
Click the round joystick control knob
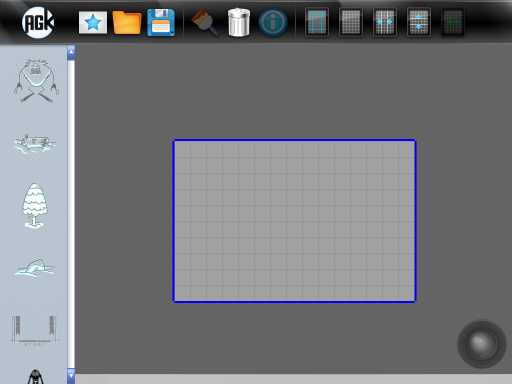pos(482,344)
